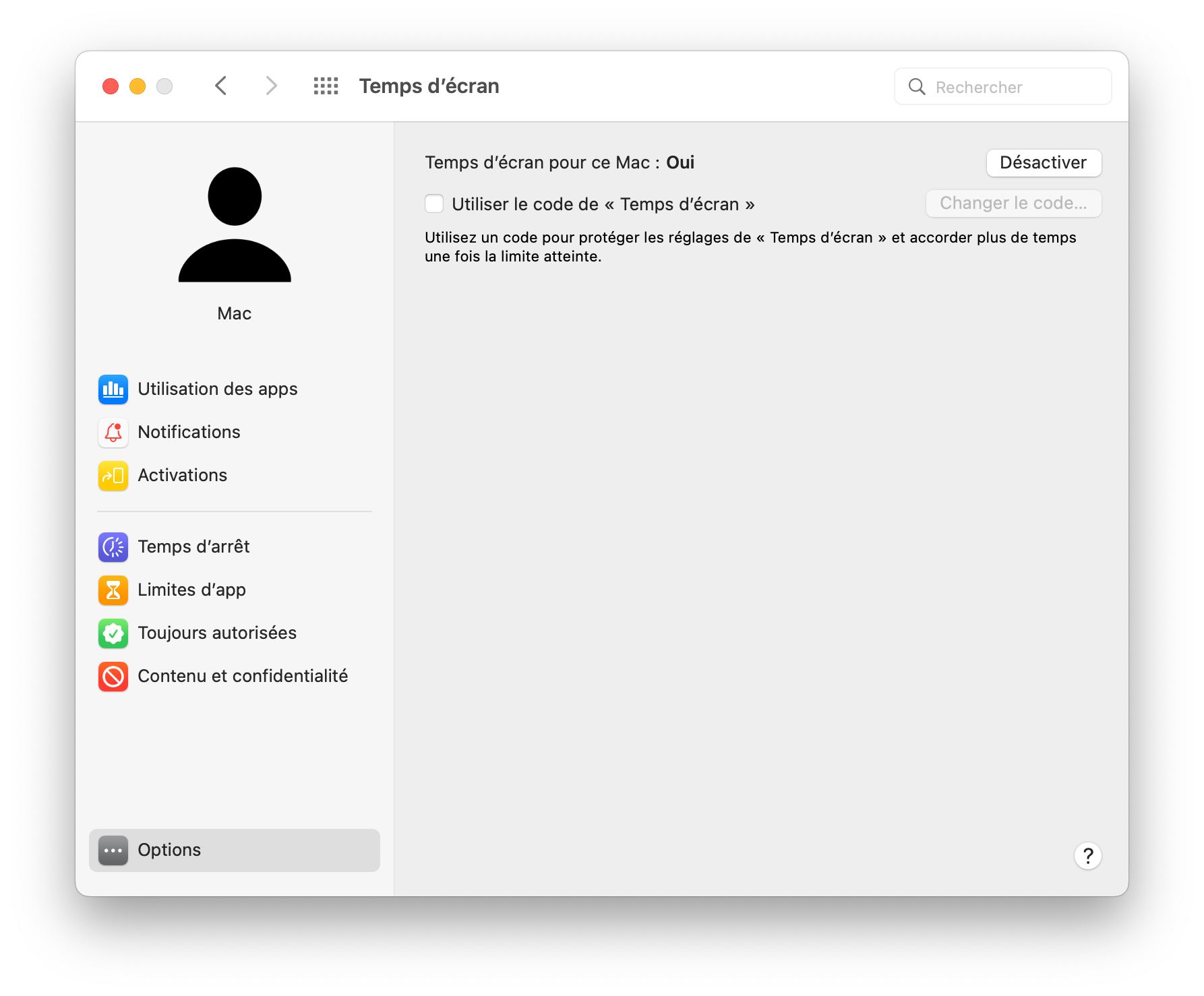
Task: Click the Mac user avatar picture
Action: (x=235, y=224)
